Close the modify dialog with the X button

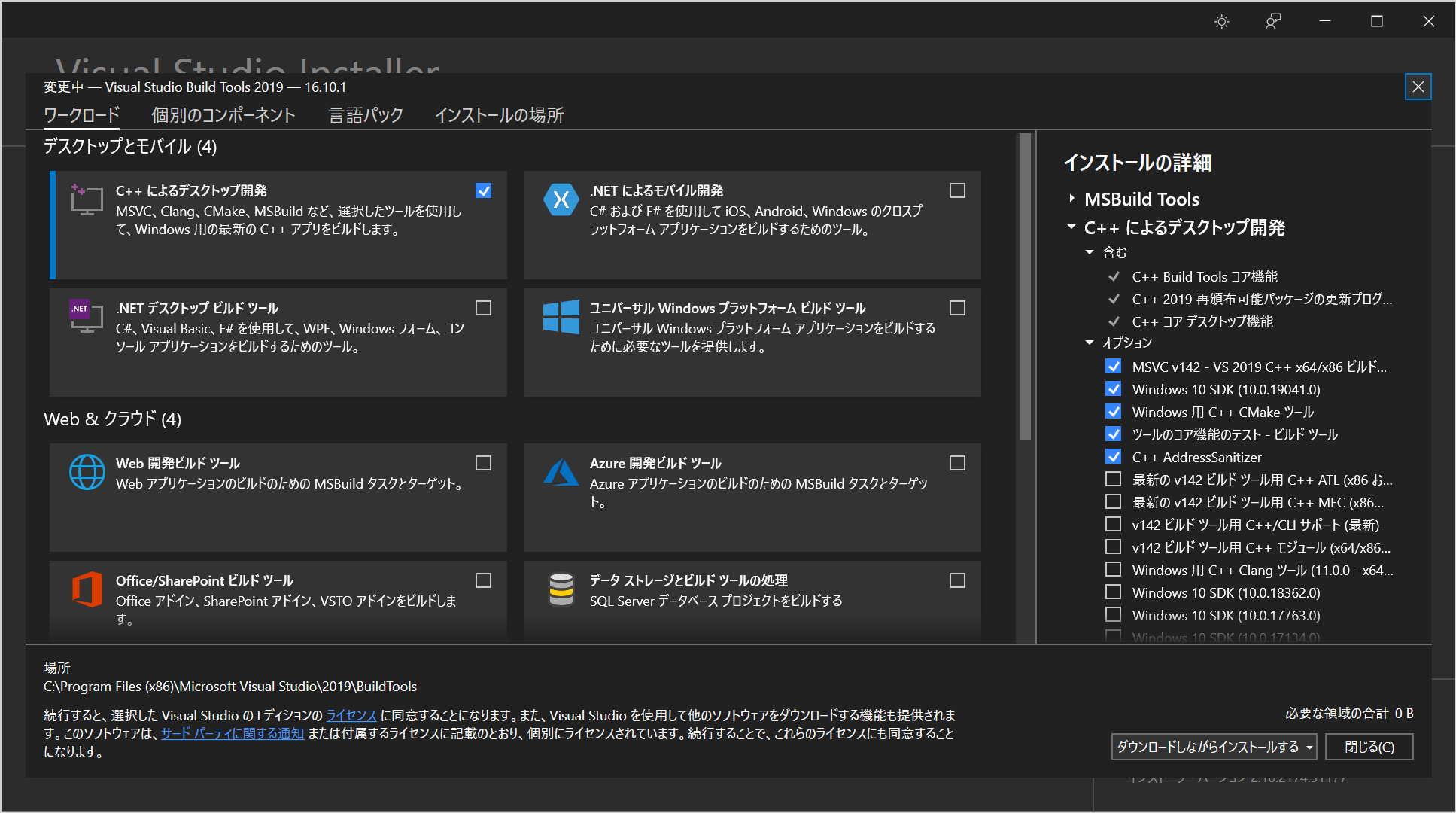click(x=1418, y=87)
